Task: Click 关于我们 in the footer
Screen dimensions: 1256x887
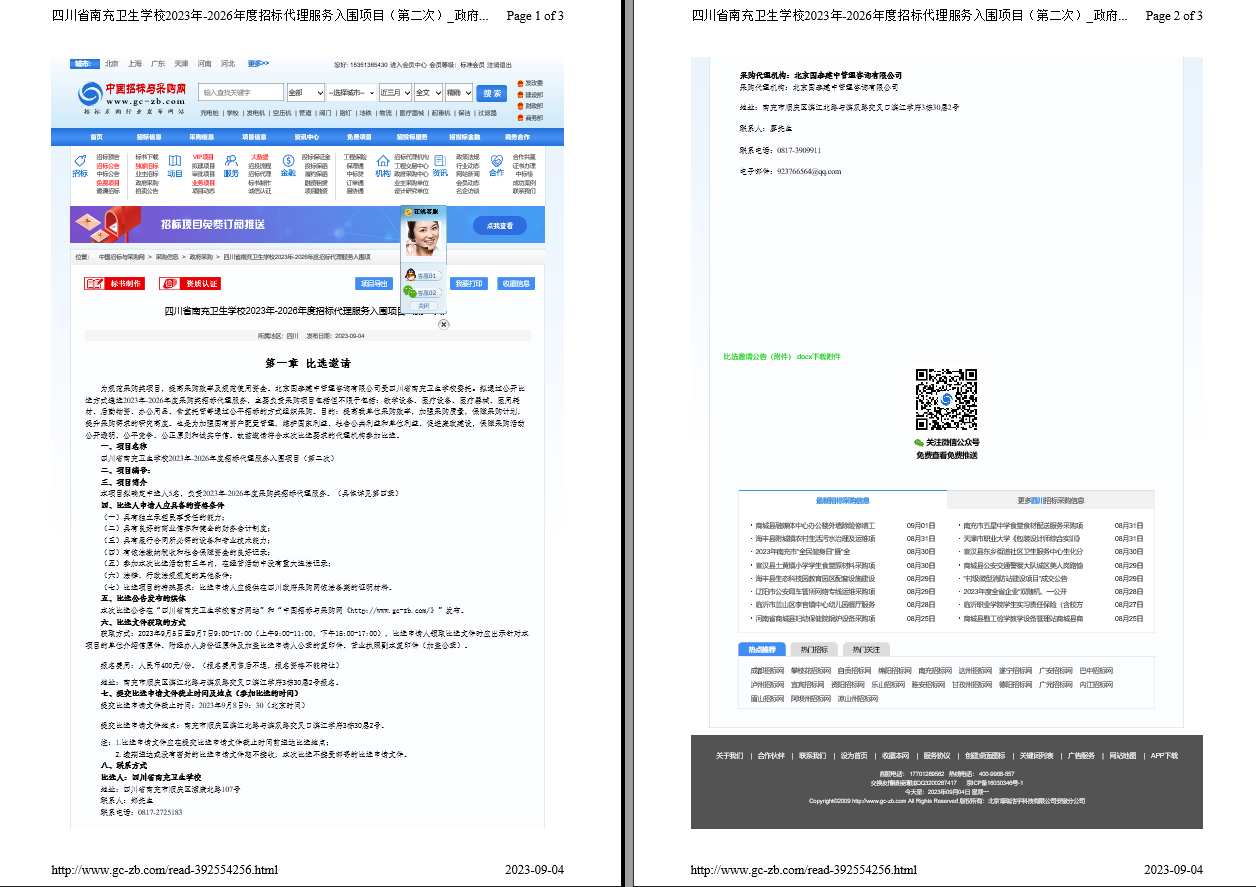Action: [729, 755]
